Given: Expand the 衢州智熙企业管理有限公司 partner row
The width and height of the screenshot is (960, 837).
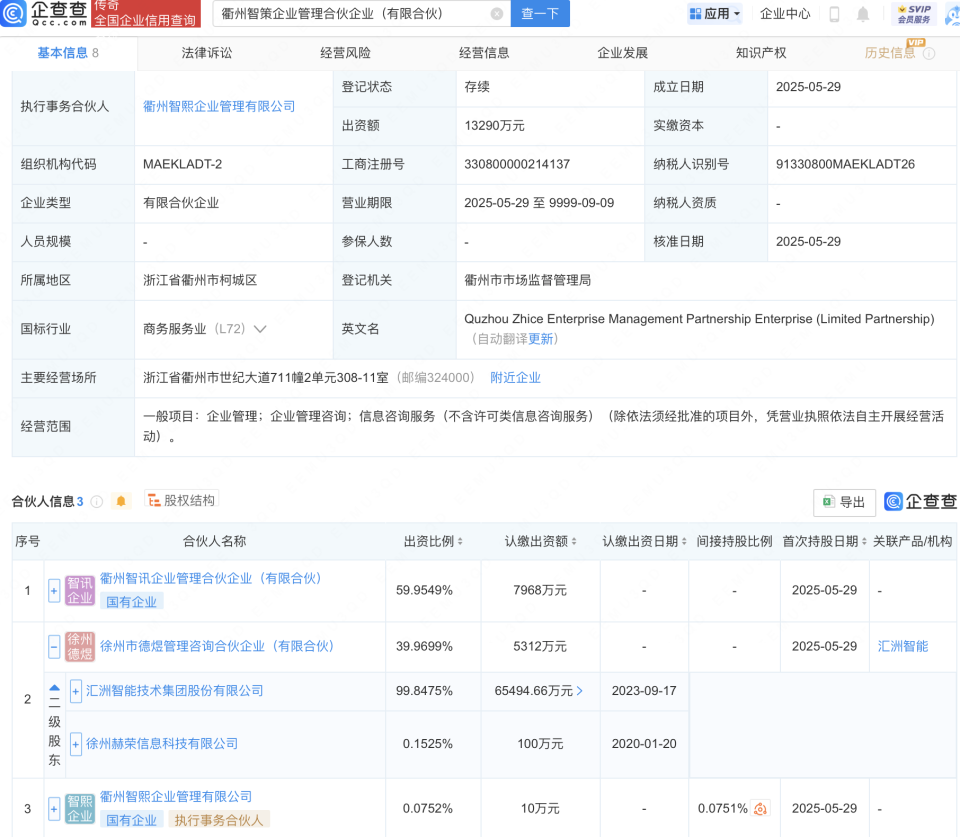Looking at the screenshot, I should point(54,809).
